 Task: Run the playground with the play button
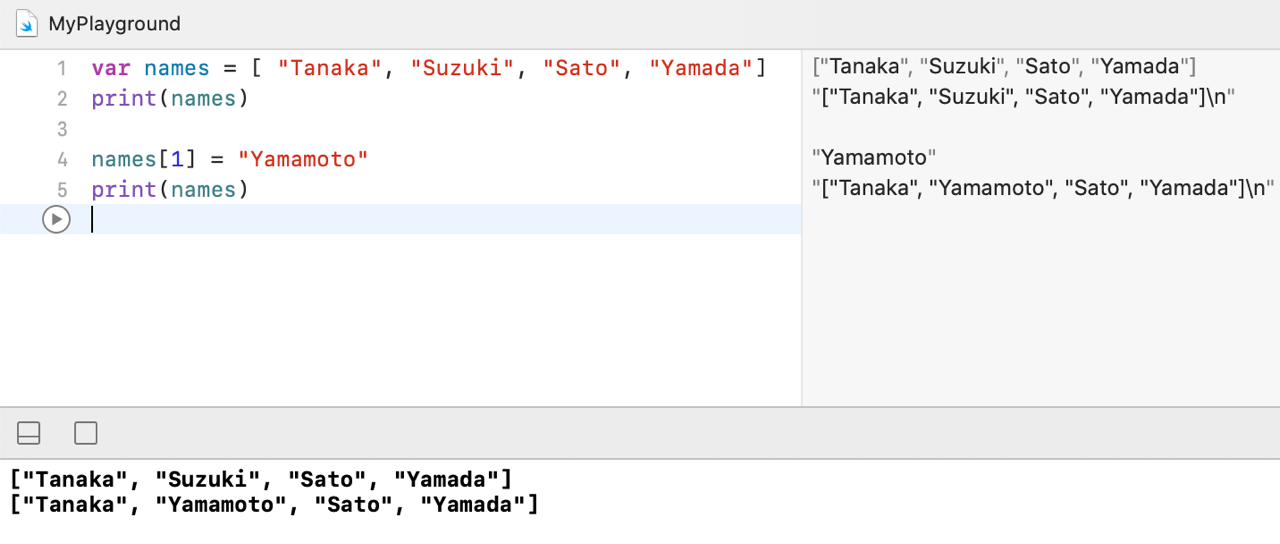point(56,219)
